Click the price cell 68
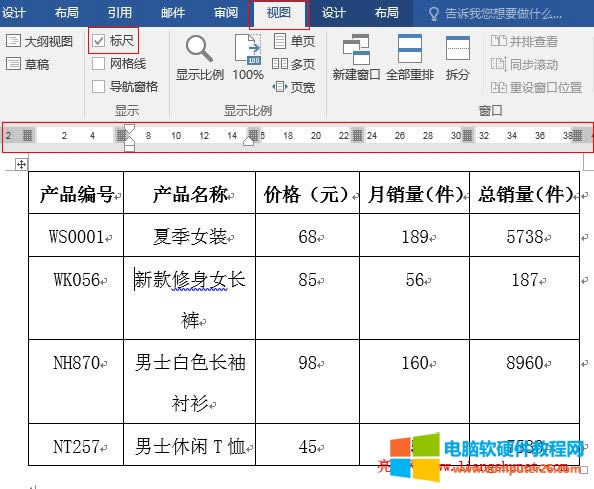Viewport: 594px width, 489px height. click(x=307, y=235)
